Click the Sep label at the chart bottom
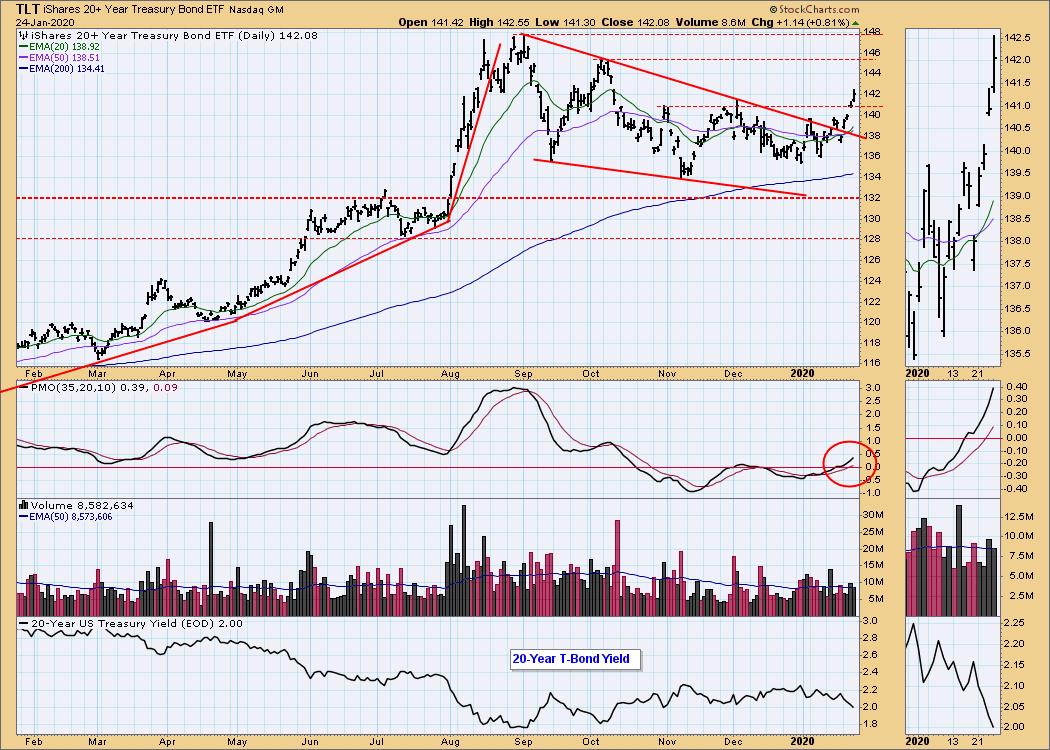Image resolution: width=1050 pixels, height=750 pixels. (x=522, y=741)
